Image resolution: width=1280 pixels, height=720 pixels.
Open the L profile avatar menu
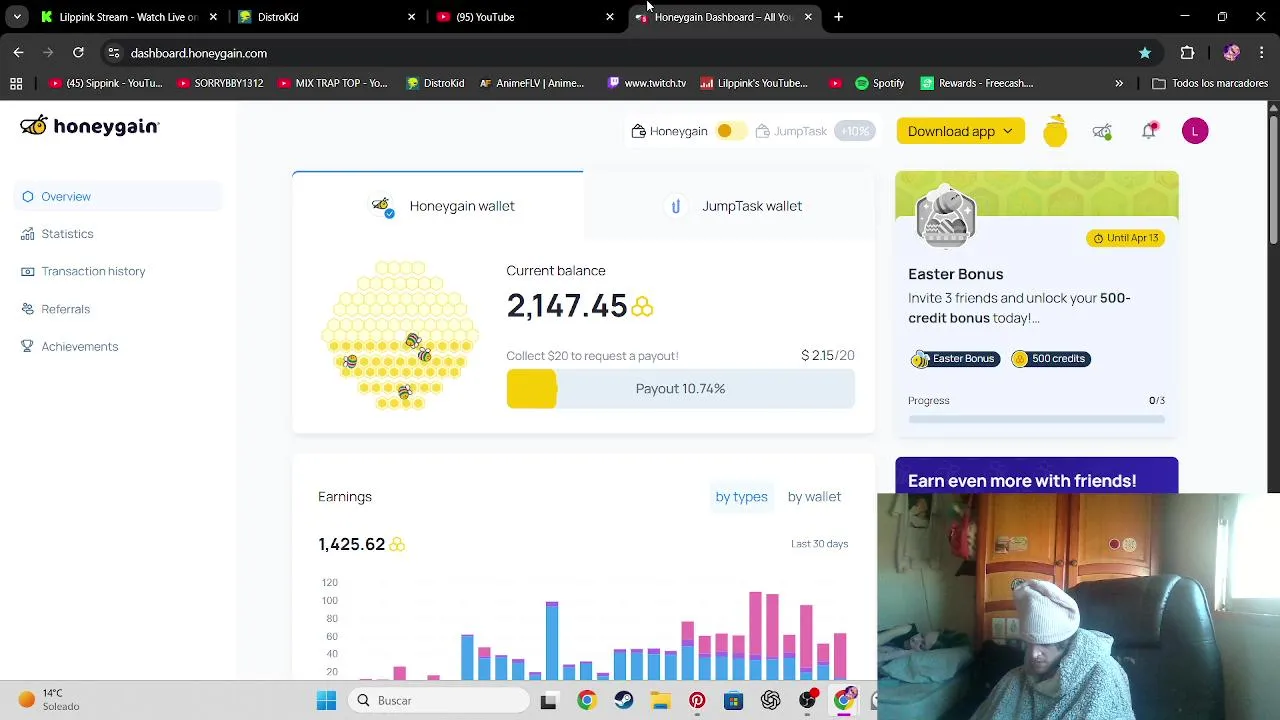point(1195,131)
